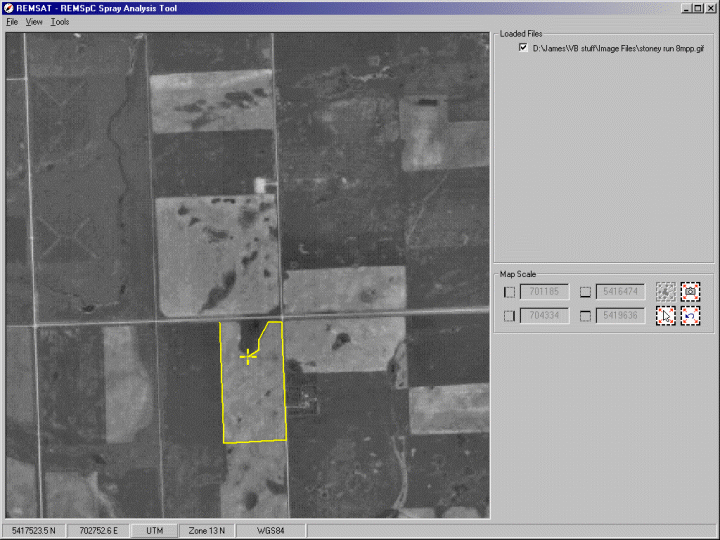
Task: Click the undo extent arrow icon
Action: (x=690, y=316)
